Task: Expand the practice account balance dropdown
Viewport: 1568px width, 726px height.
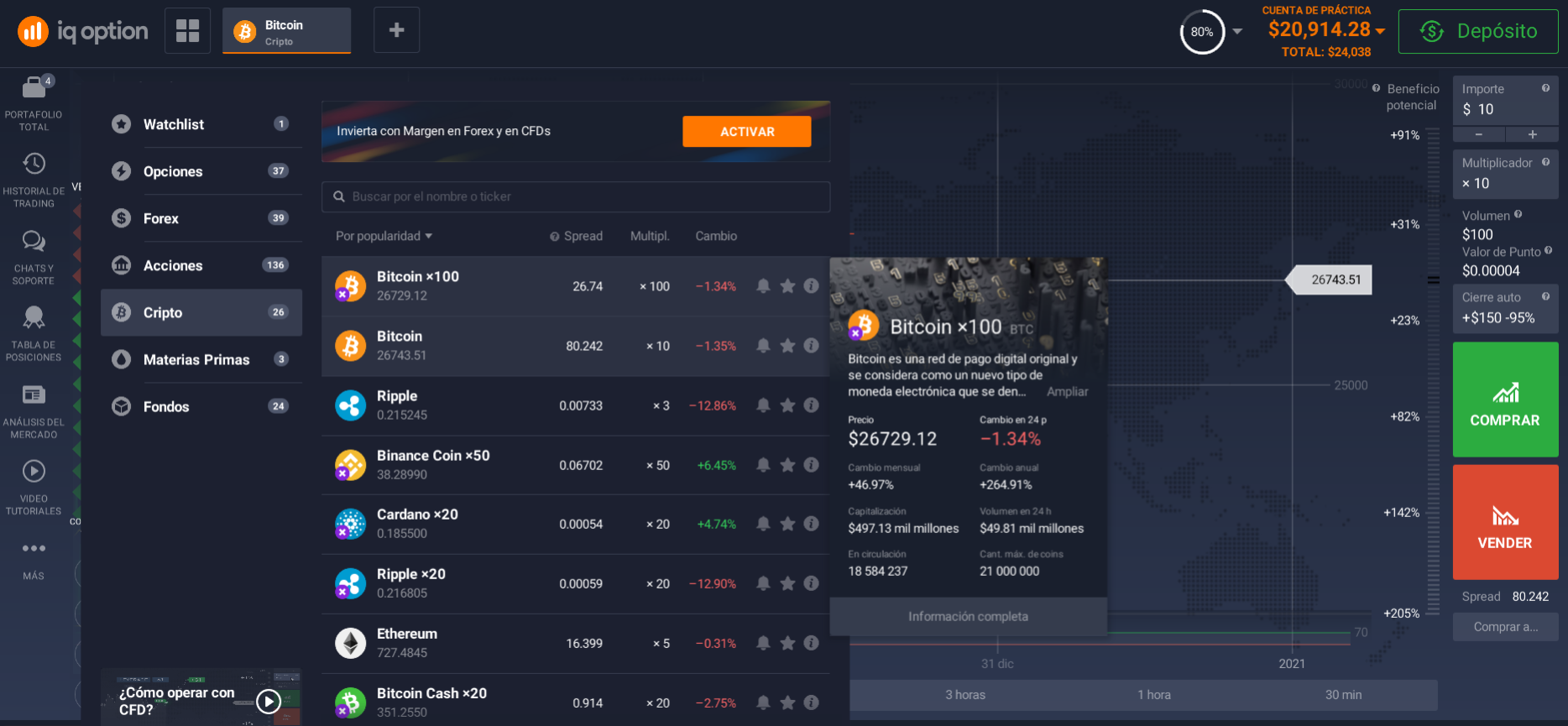Action: [1380, 30]
